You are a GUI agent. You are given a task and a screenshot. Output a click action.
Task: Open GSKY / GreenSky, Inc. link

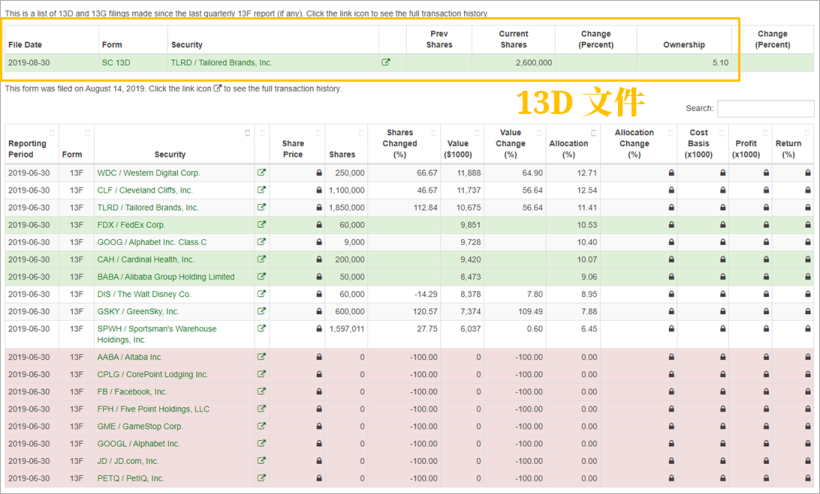[x=138, y=311]
